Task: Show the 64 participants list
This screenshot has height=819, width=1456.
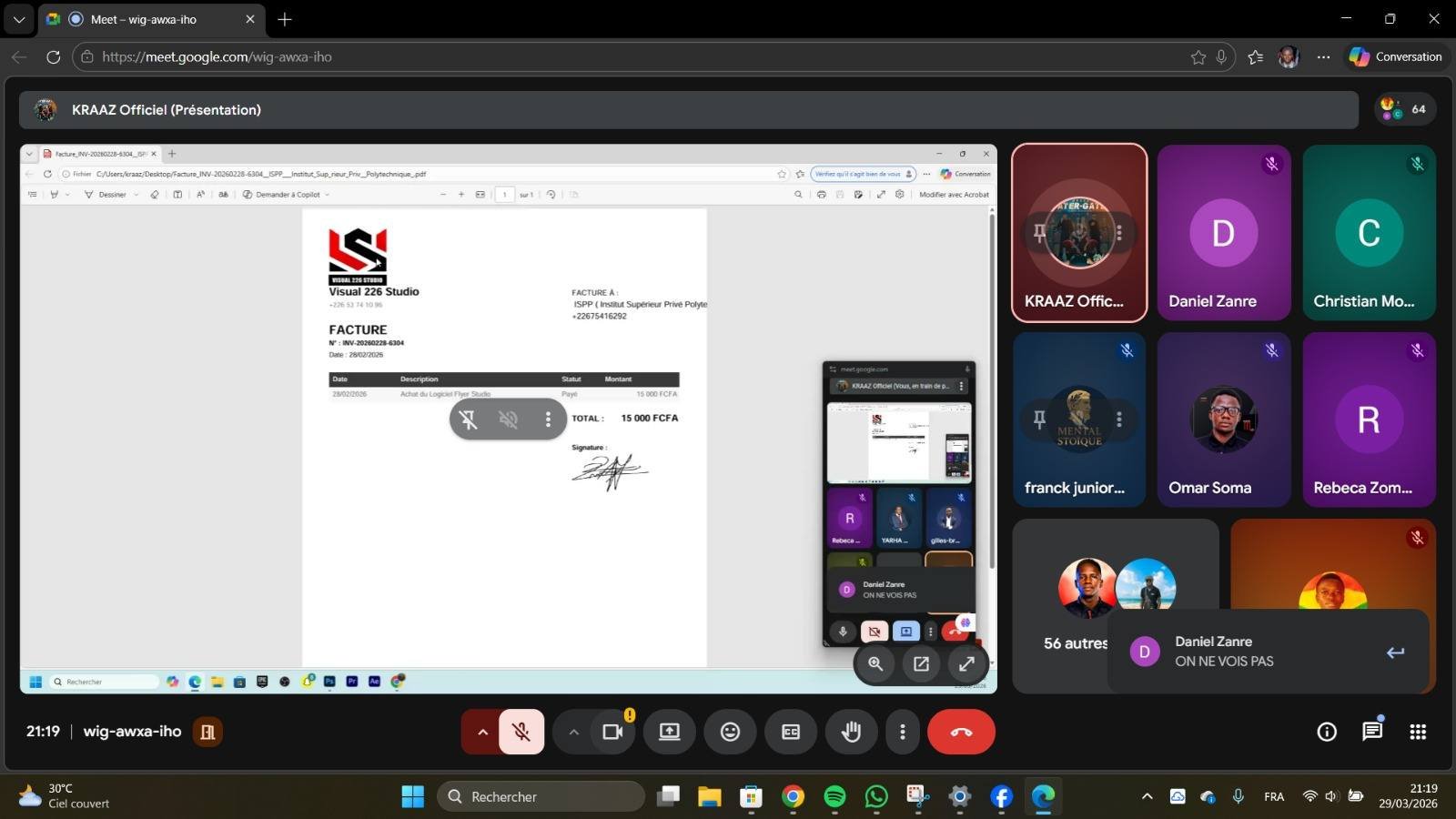Action: pyautogui.click(x=1405, y=109)
